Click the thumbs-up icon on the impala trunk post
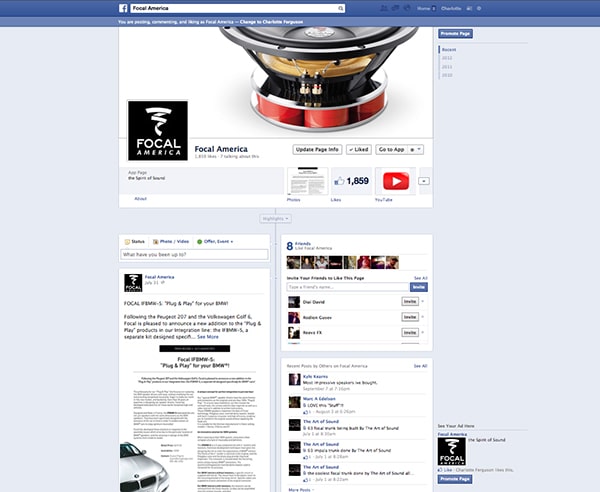 click(x=305, y=457)
